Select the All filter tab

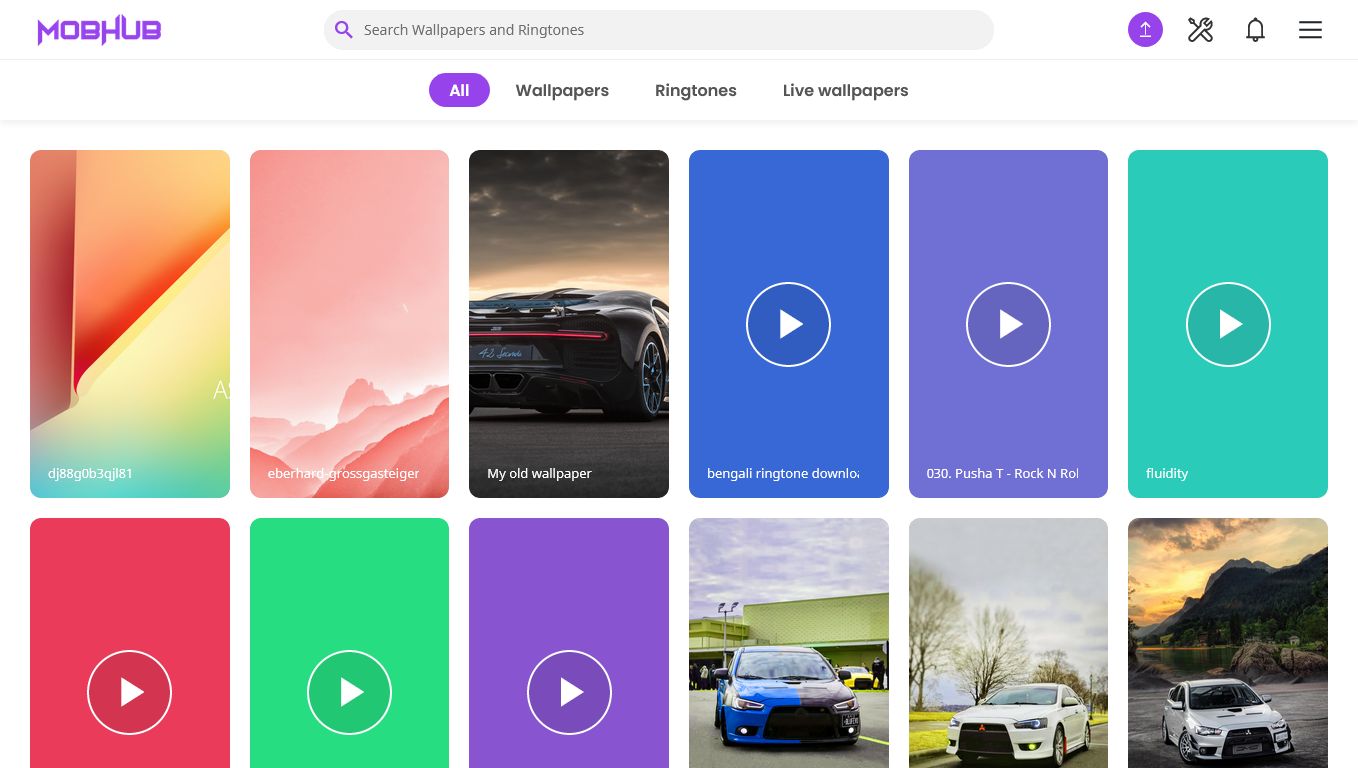459,90
